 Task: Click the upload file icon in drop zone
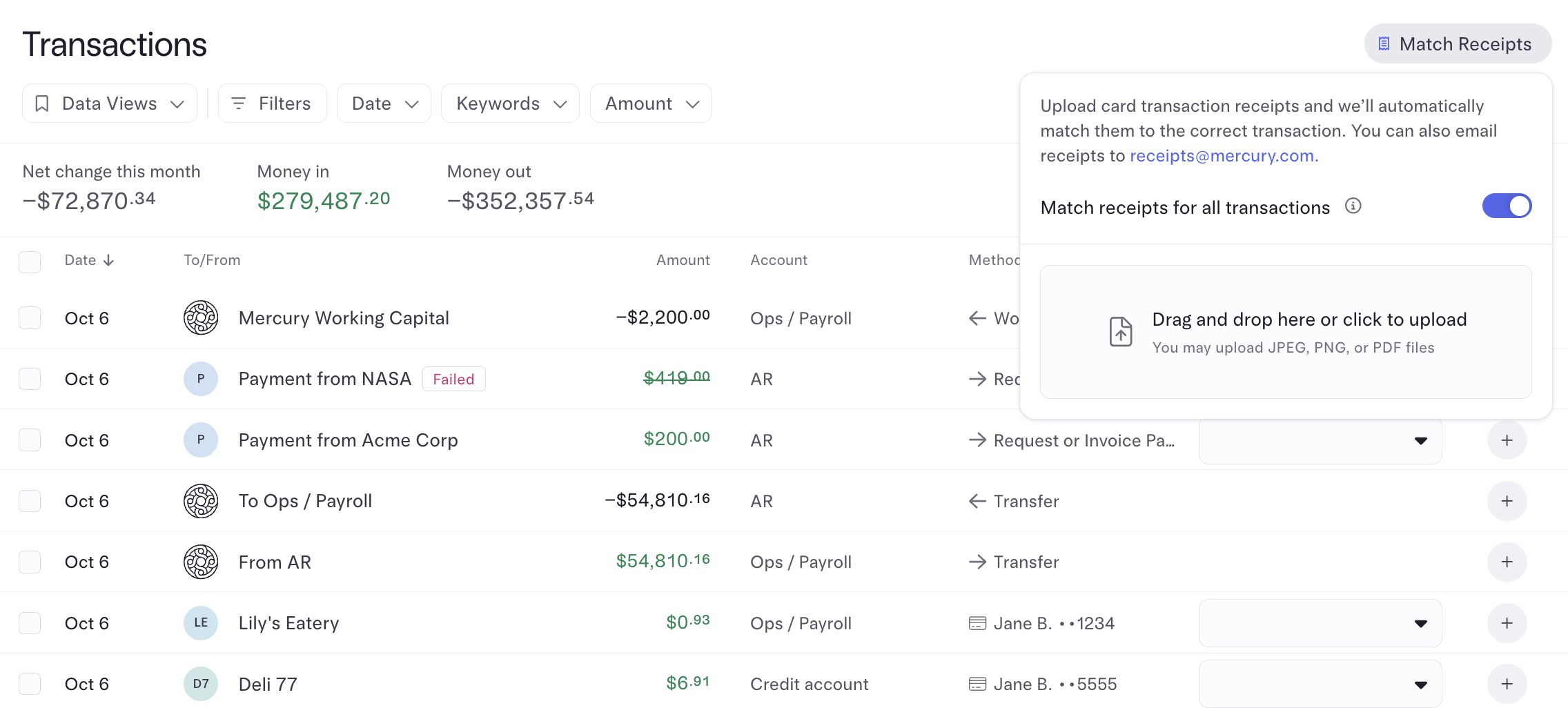coord(1121,332)
